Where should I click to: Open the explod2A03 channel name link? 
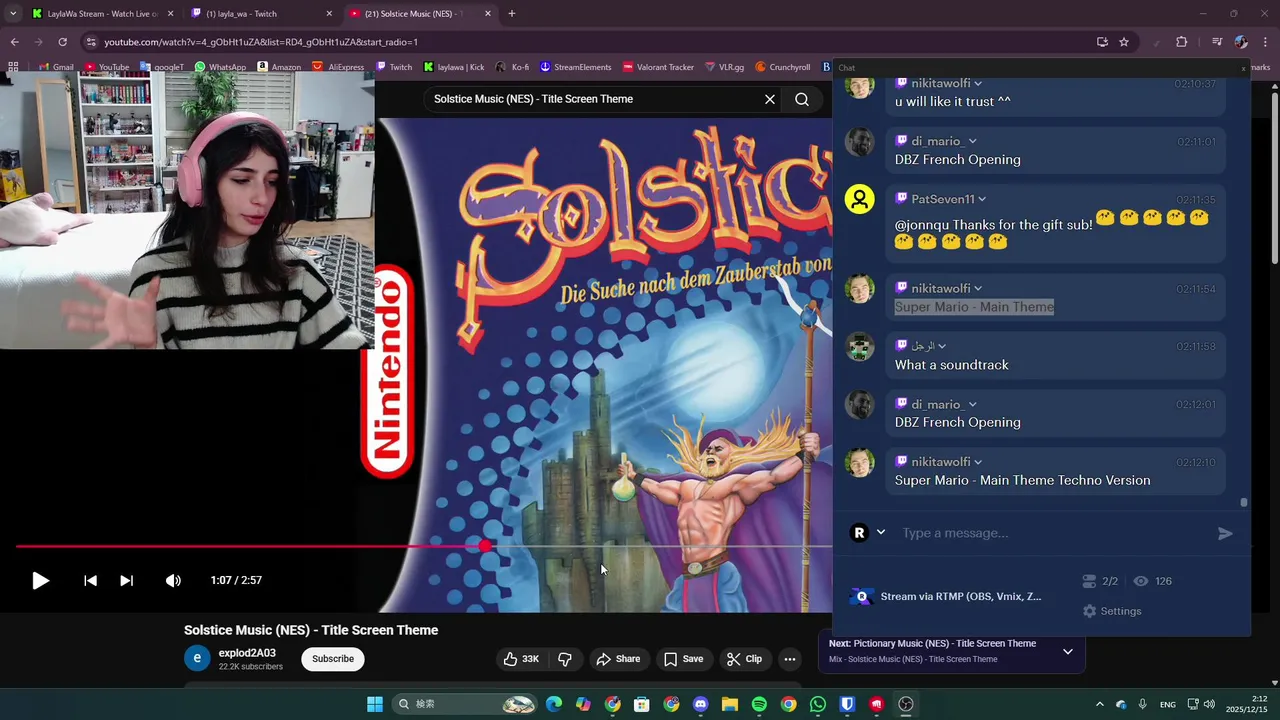tap(247, 653)
